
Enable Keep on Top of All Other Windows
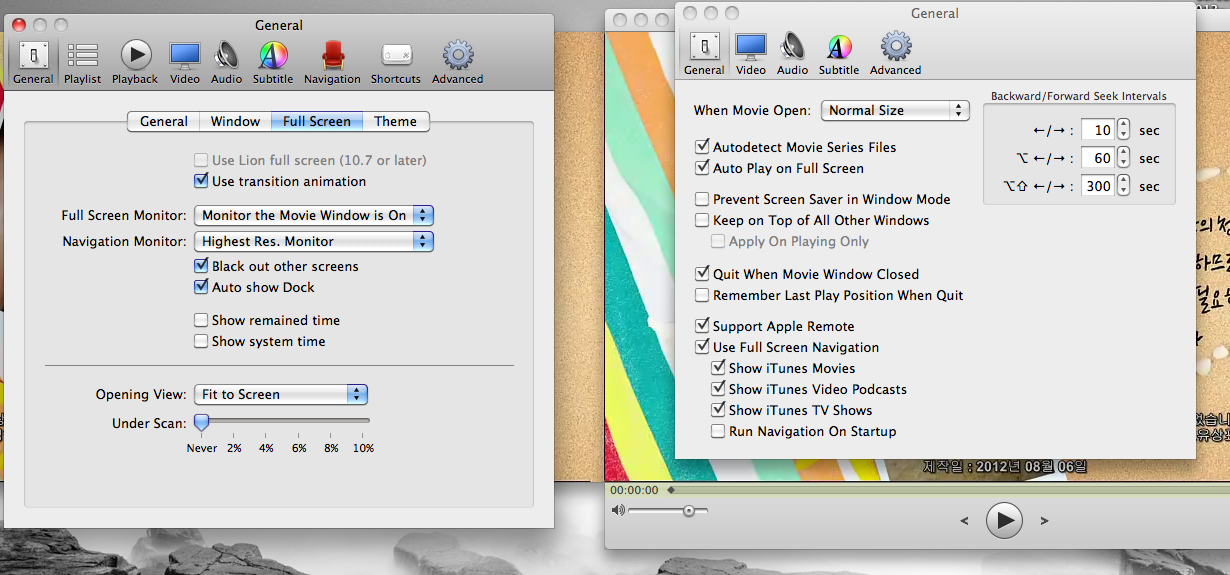(703, 220)
